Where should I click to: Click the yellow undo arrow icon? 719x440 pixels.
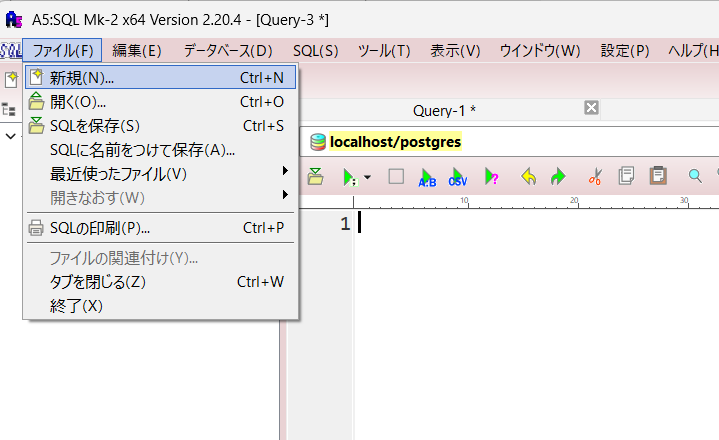(x=529, y=177)
